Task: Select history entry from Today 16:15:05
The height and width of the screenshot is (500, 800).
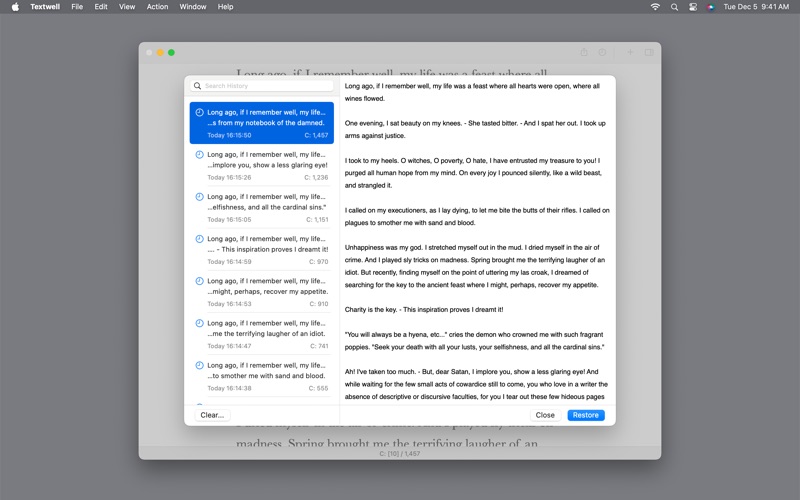Action: (262, 208)
